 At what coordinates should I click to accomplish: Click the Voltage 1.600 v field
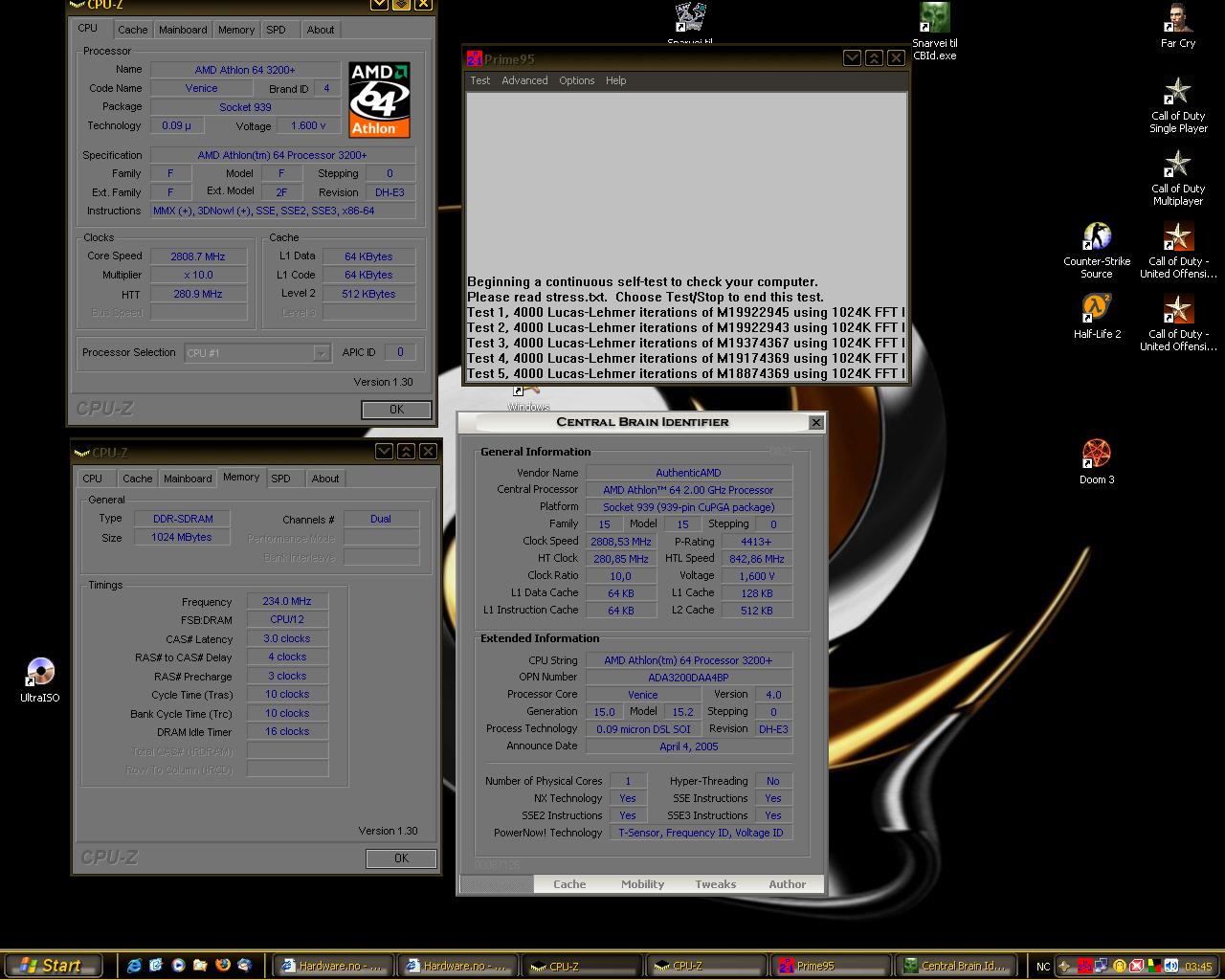(308, 125)
